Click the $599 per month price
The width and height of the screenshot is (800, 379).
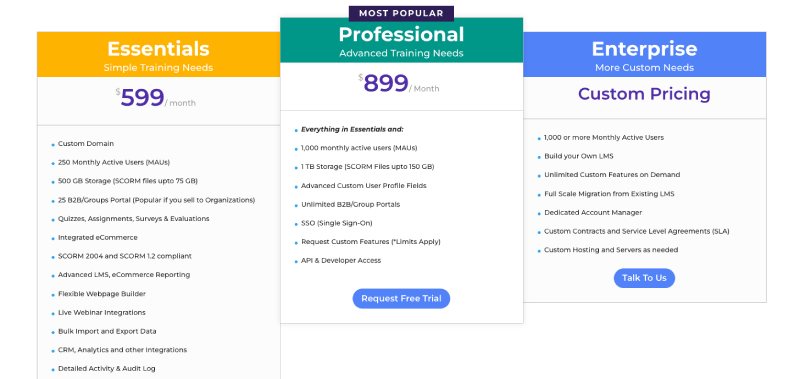[156, 97]
